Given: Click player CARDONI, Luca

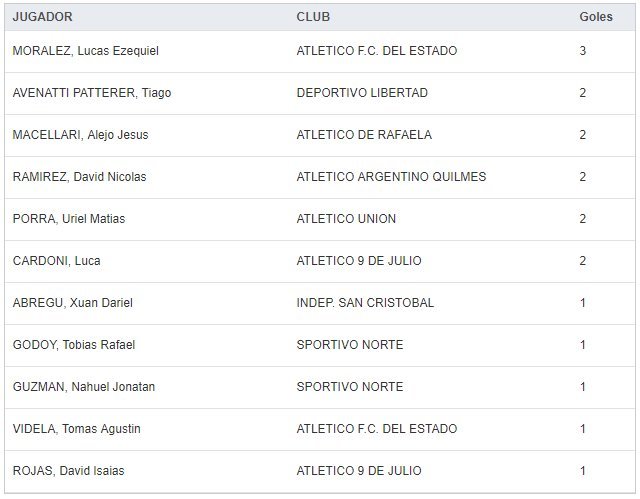Looking at the screenshot, I should coord(56,261).
